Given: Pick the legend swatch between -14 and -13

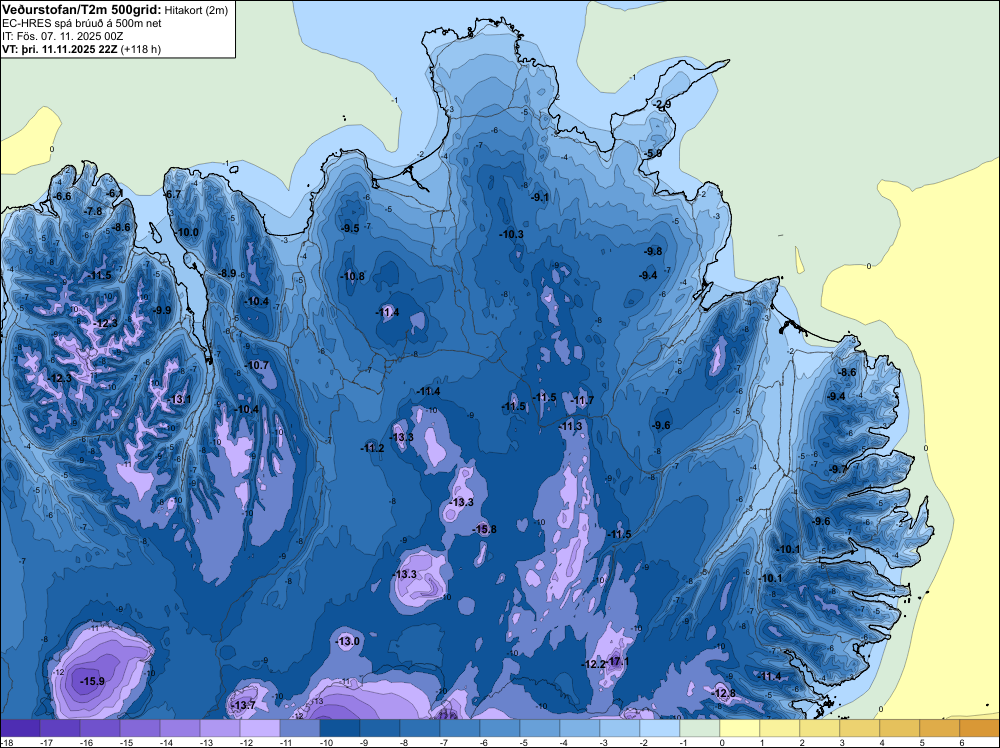Looking at the screenshot, I should tap(180, 728).
